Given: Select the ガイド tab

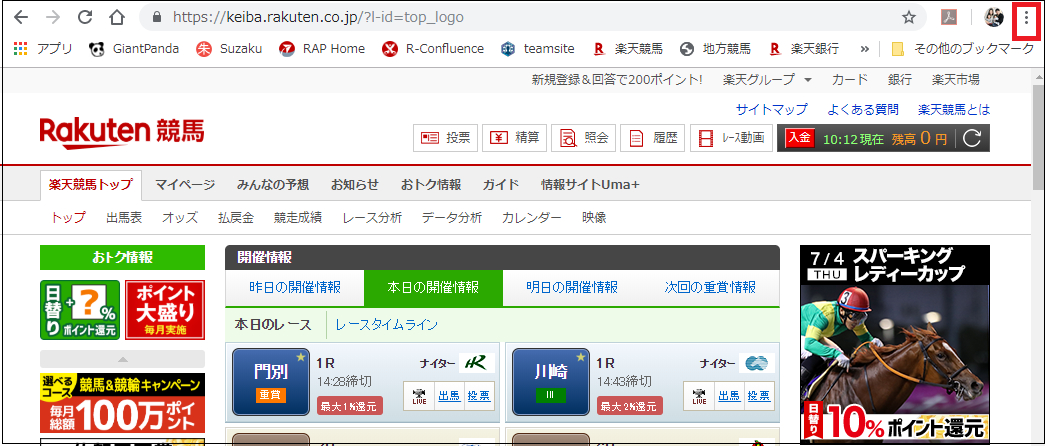Looking at the screenshot, I should [501, 185].
